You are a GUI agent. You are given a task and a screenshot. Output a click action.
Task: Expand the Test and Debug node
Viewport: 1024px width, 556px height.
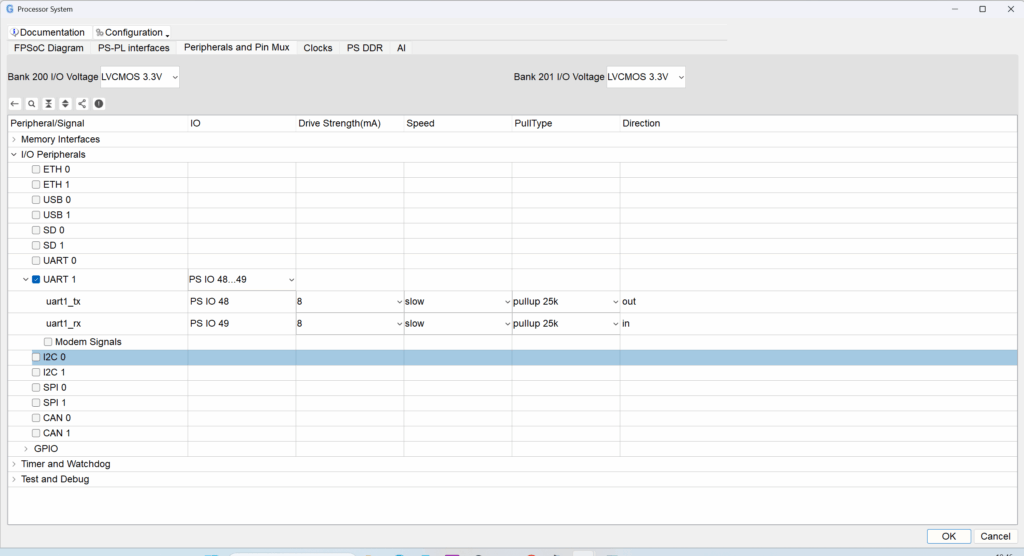[14, 479]
